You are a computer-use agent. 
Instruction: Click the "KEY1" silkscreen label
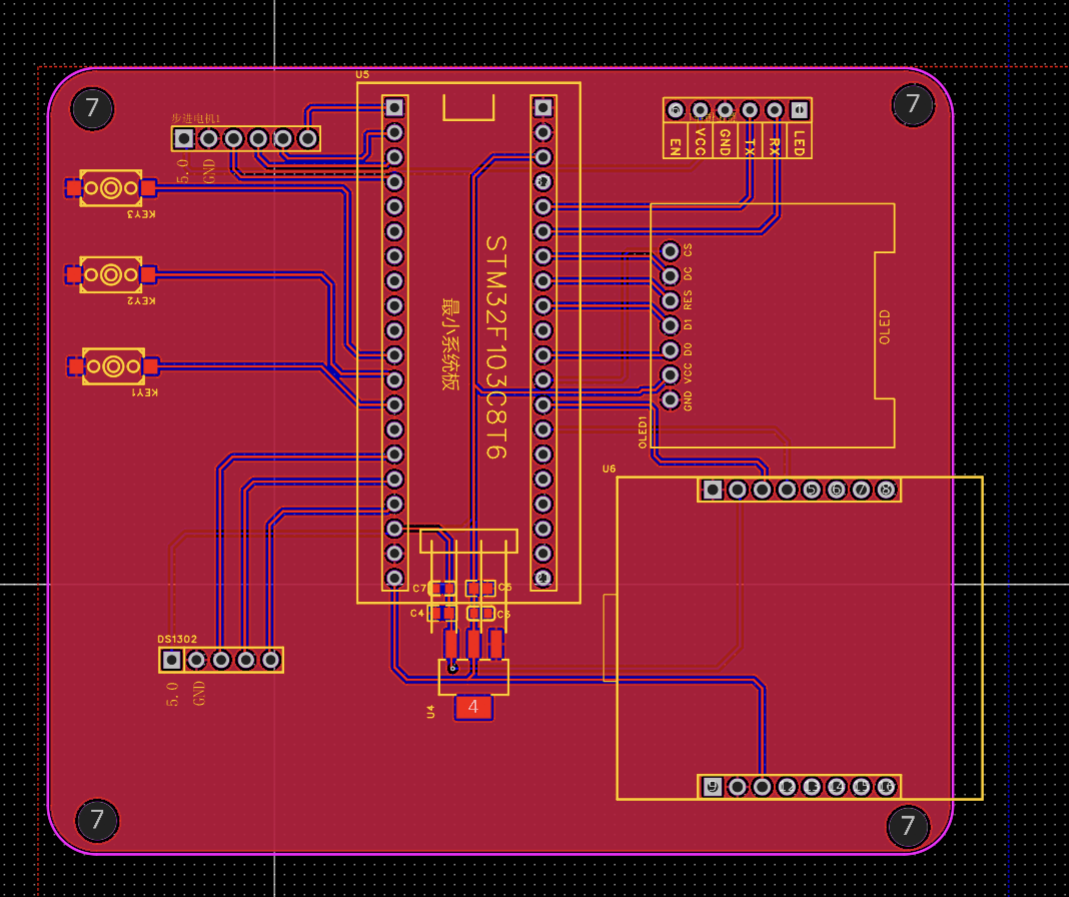(x=144, y=393)
